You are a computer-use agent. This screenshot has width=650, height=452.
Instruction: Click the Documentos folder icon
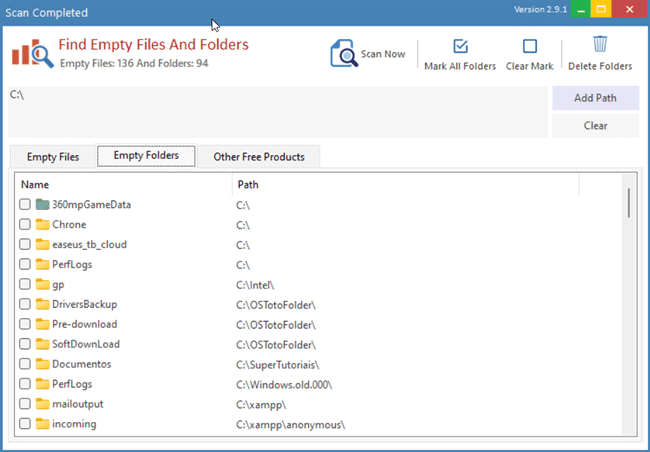click(x=42, y=364)
